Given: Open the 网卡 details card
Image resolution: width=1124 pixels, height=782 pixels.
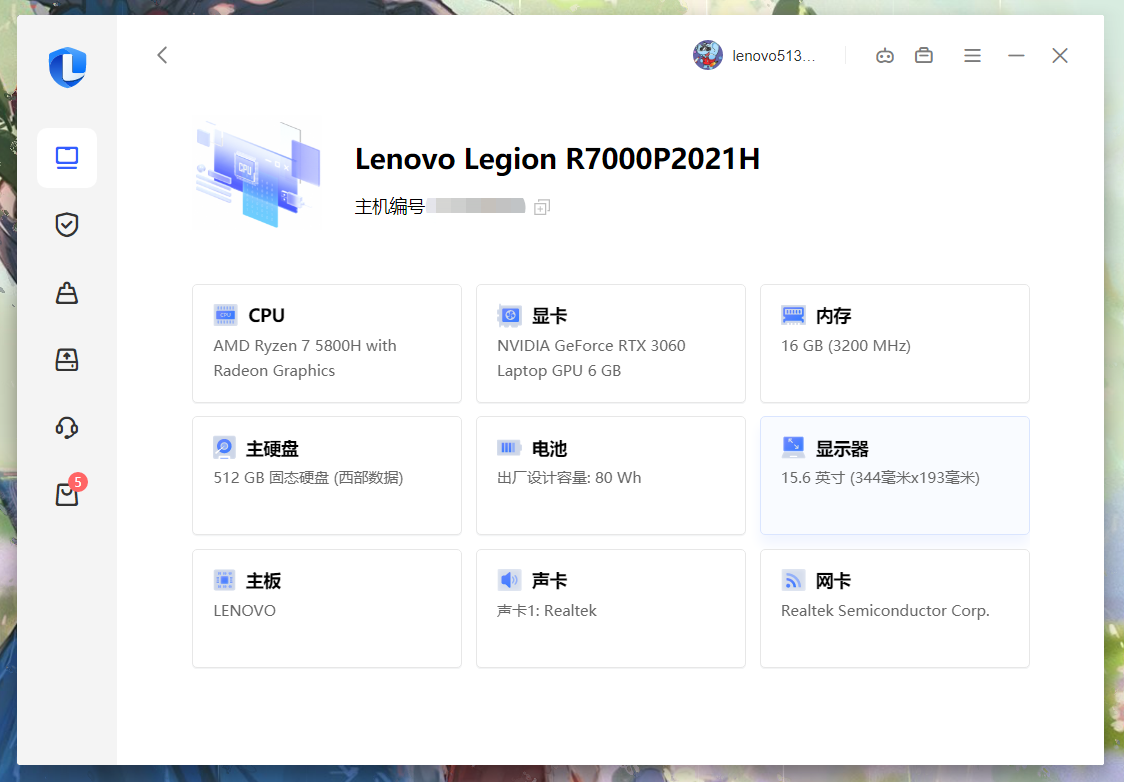Looking at the screenshot, I should [x=895, y=609].
